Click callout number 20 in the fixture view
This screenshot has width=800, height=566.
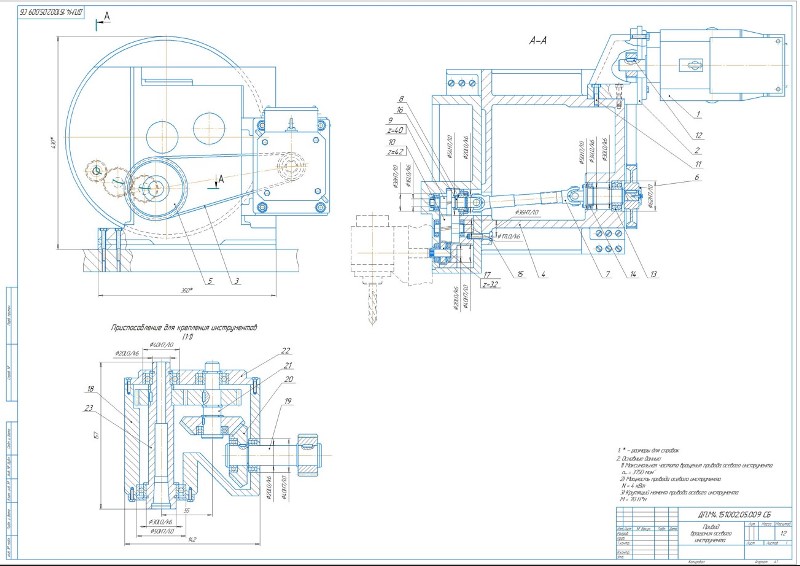[x=289, y=379]
